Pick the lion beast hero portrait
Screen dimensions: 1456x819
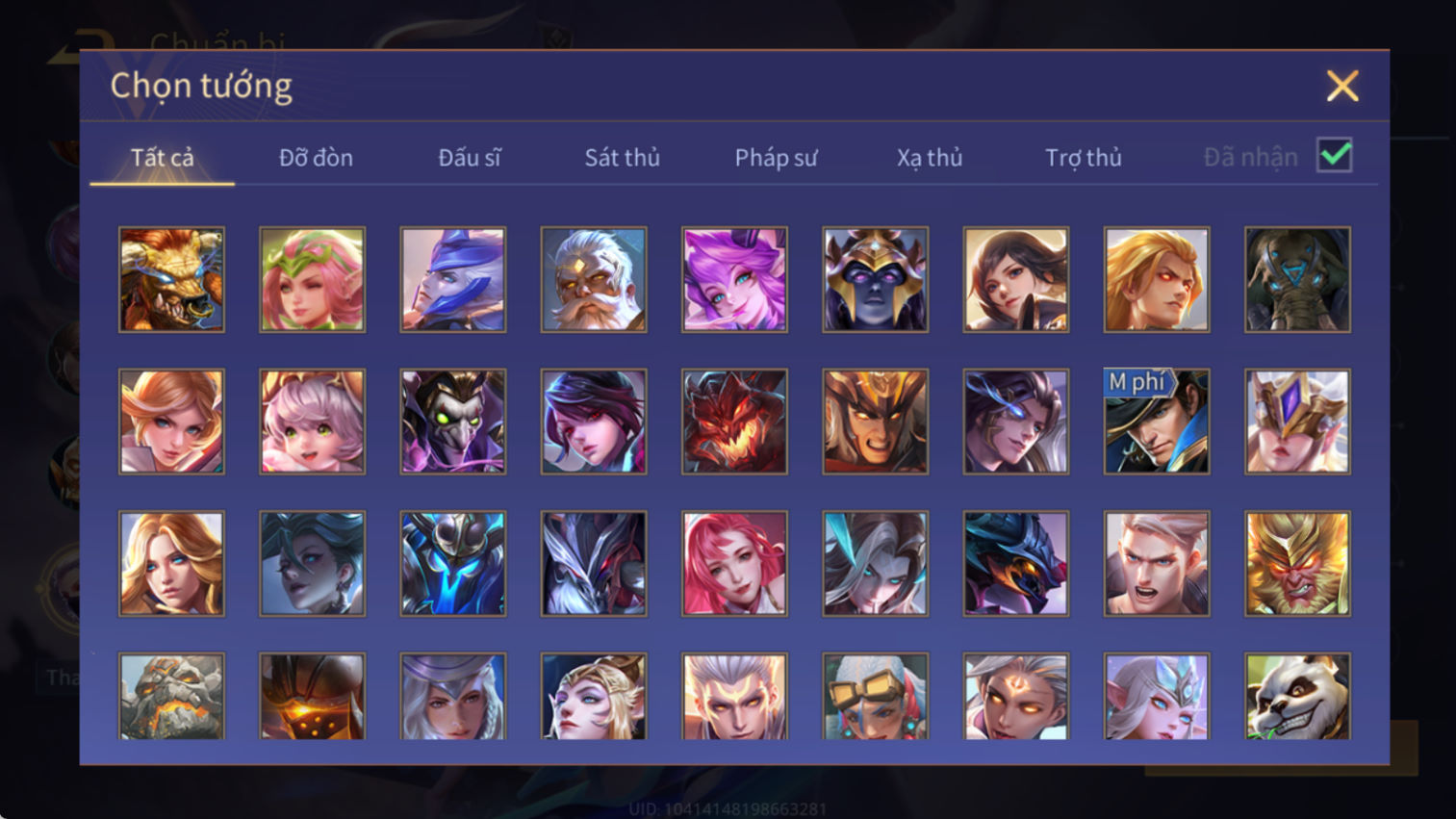tap(171, 280)
